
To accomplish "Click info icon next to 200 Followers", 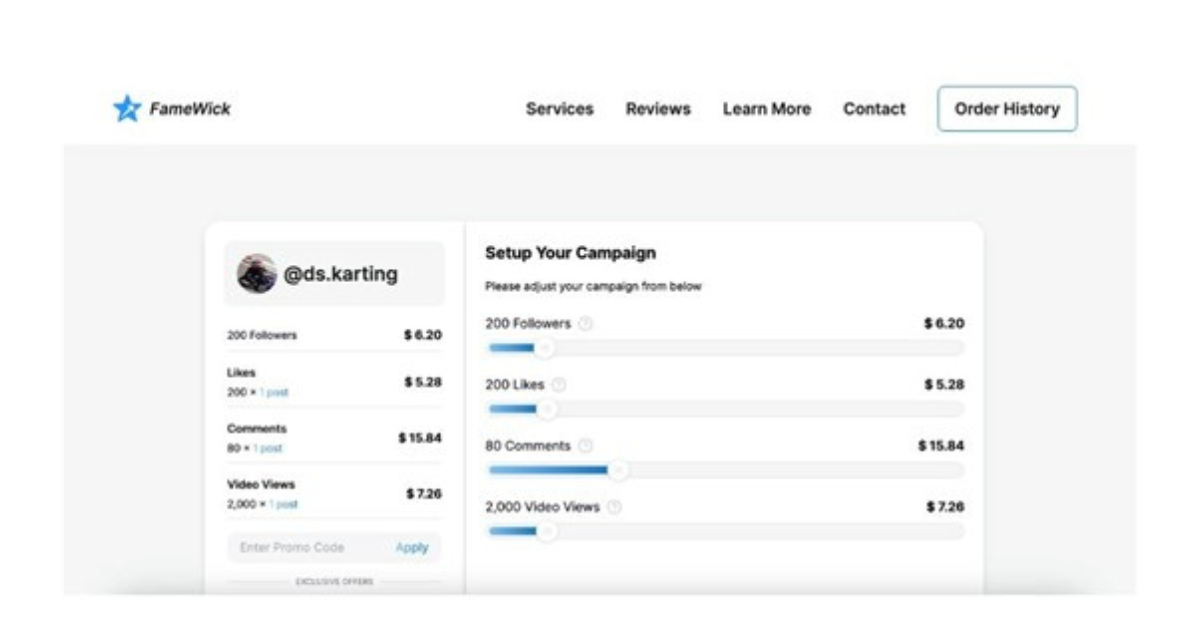I will pos(586,324).
